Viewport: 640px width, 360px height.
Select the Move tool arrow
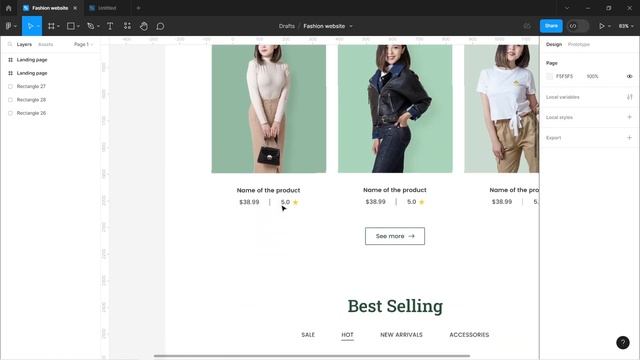pos(30,26)
